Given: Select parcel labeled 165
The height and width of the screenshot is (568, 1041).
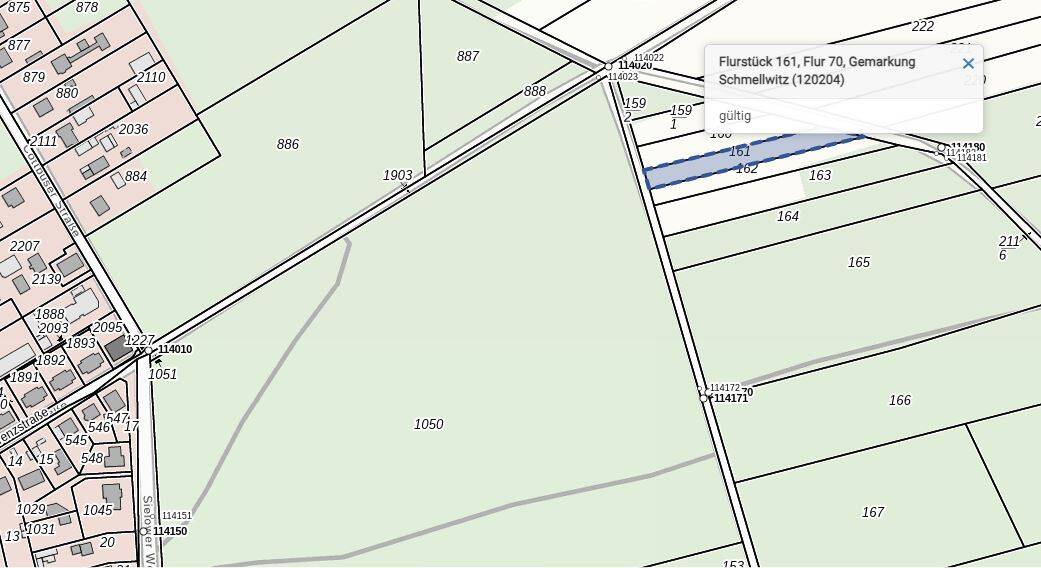Looking at the screenshot, I should [858, 262].
